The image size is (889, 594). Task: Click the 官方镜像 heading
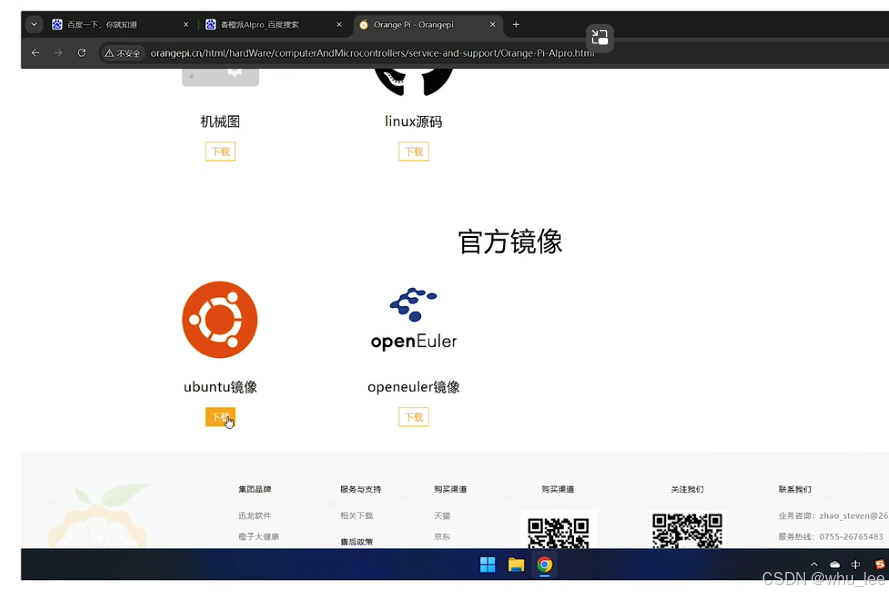510,242
